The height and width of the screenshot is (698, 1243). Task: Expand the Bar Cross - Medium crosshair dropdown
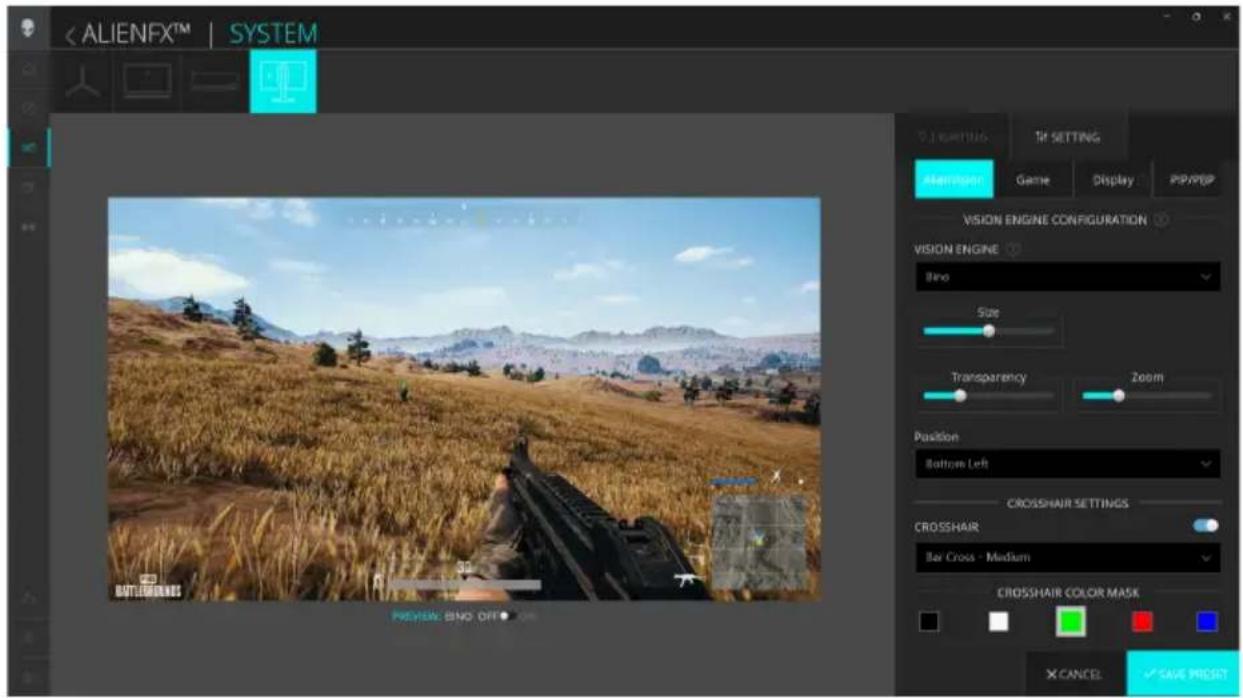(1067, 557)
